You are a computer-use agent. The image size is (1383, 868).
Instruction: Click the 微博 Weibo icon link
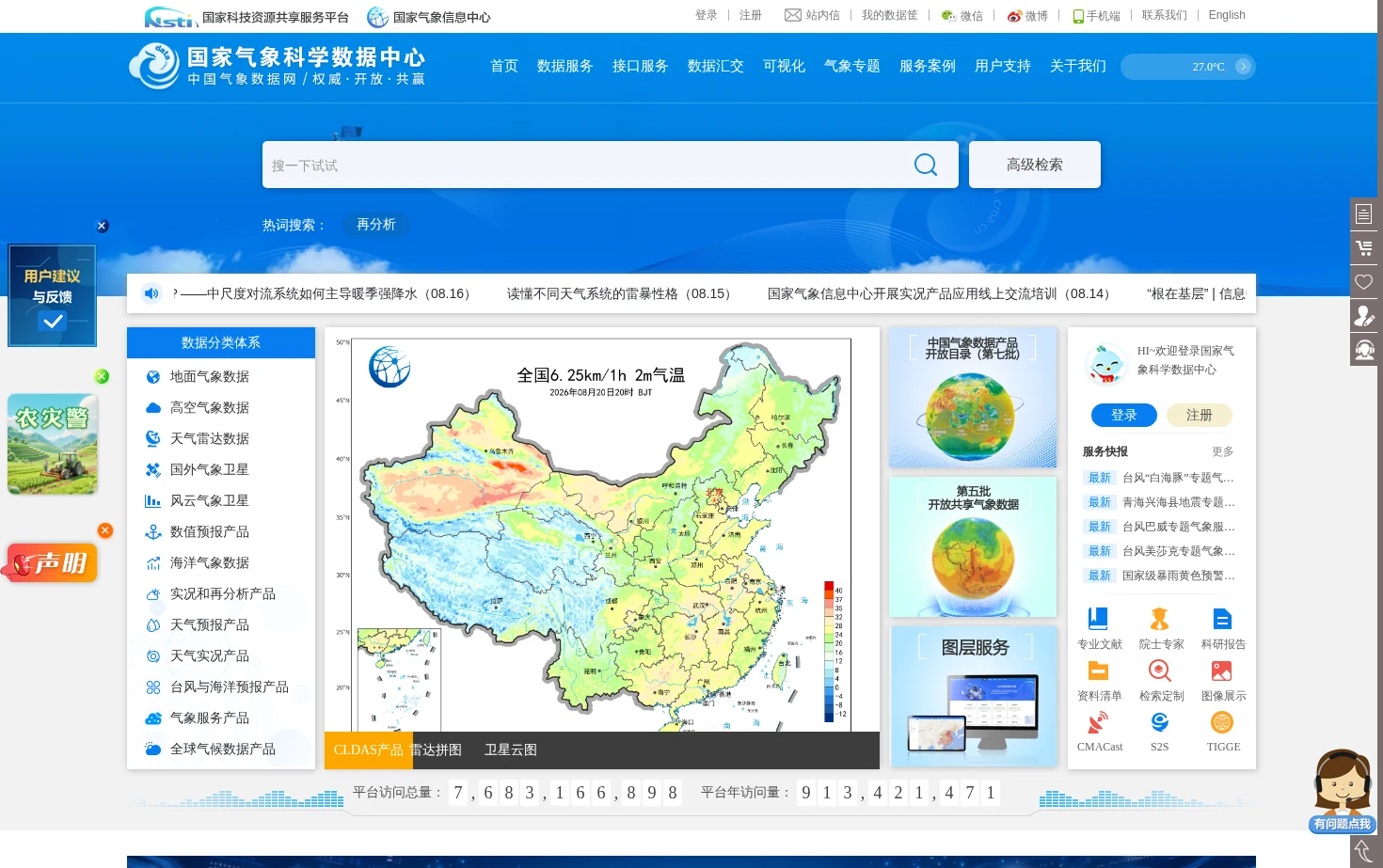[x=1027, y=16]
